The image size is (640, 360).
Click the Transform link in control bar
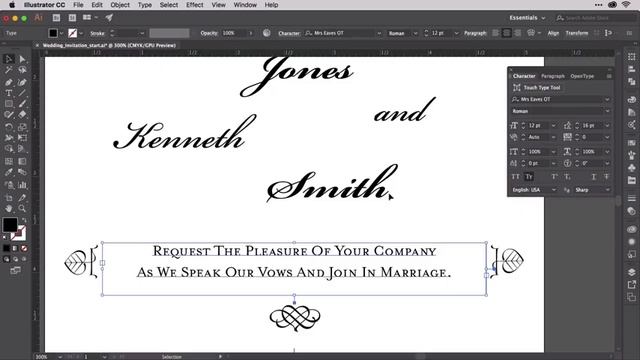pos(577,33)
